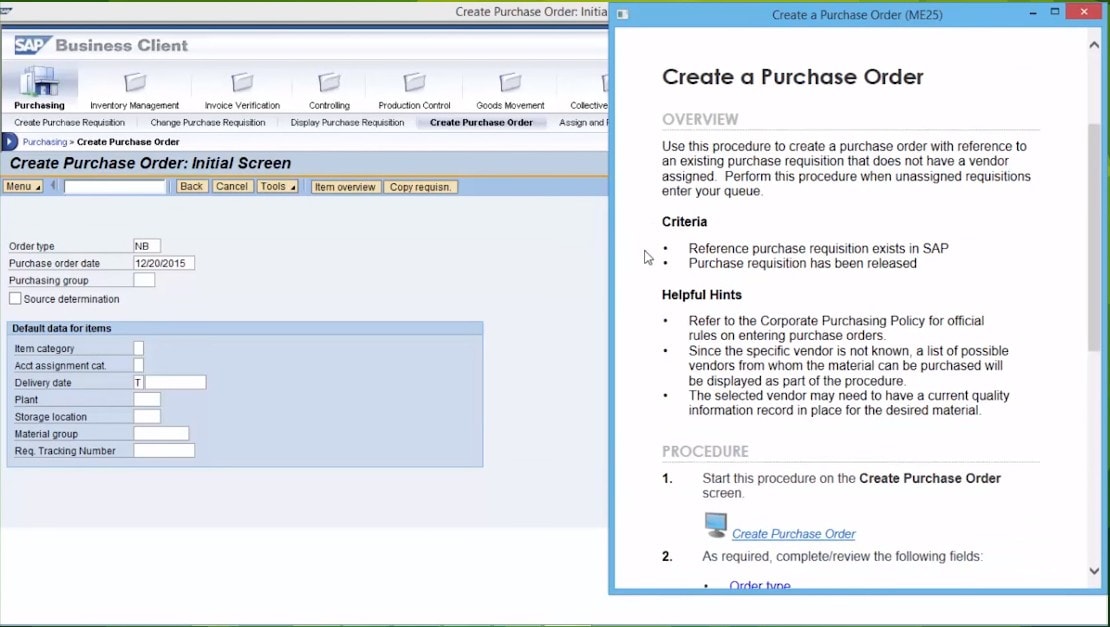Click the blue breadcrumb arrow icon

coord(10,142)
